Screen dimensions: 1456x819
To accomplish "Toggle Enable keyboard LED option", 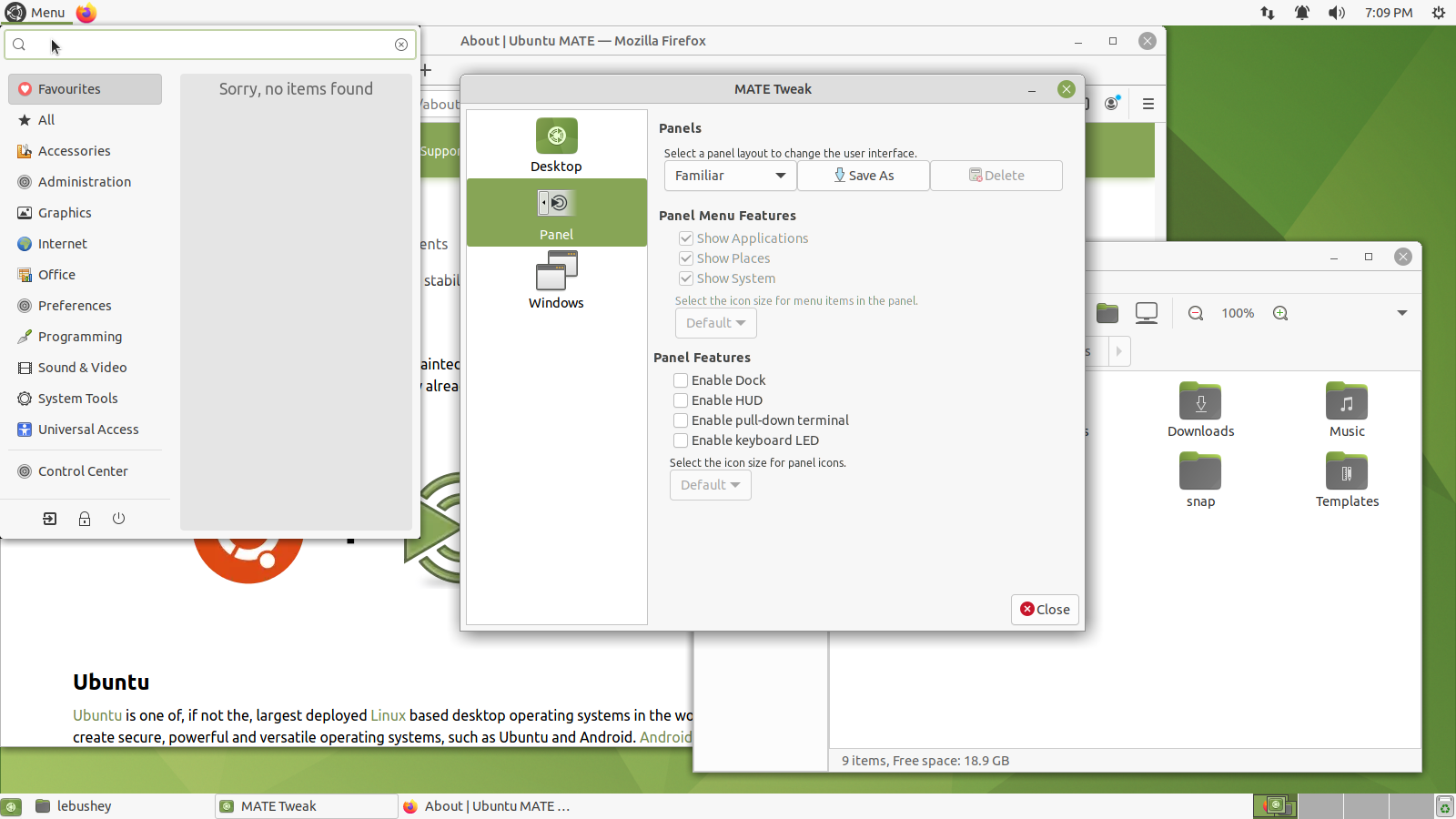I will pos(681,440).
